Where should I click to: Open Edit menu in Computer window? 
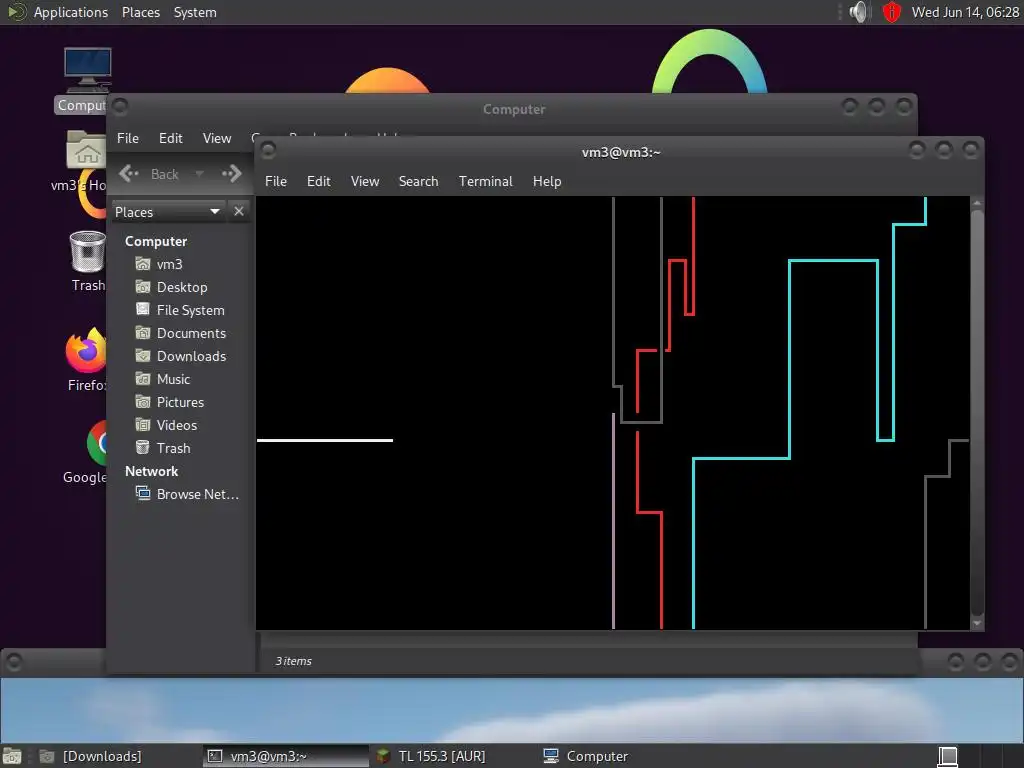coord(170,138)
